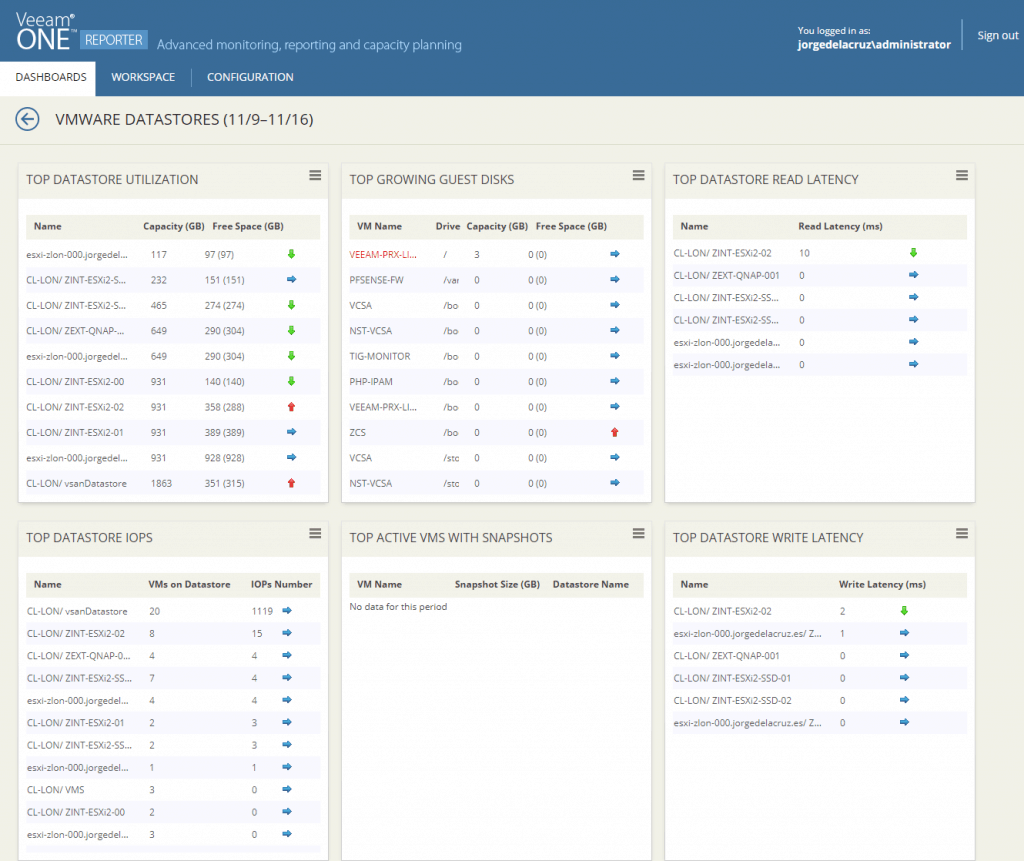The height and width of the screenshot is (861, 1024).
Task: Click blue arrow in TIG-MONITOR row
Action: (615, 356)
